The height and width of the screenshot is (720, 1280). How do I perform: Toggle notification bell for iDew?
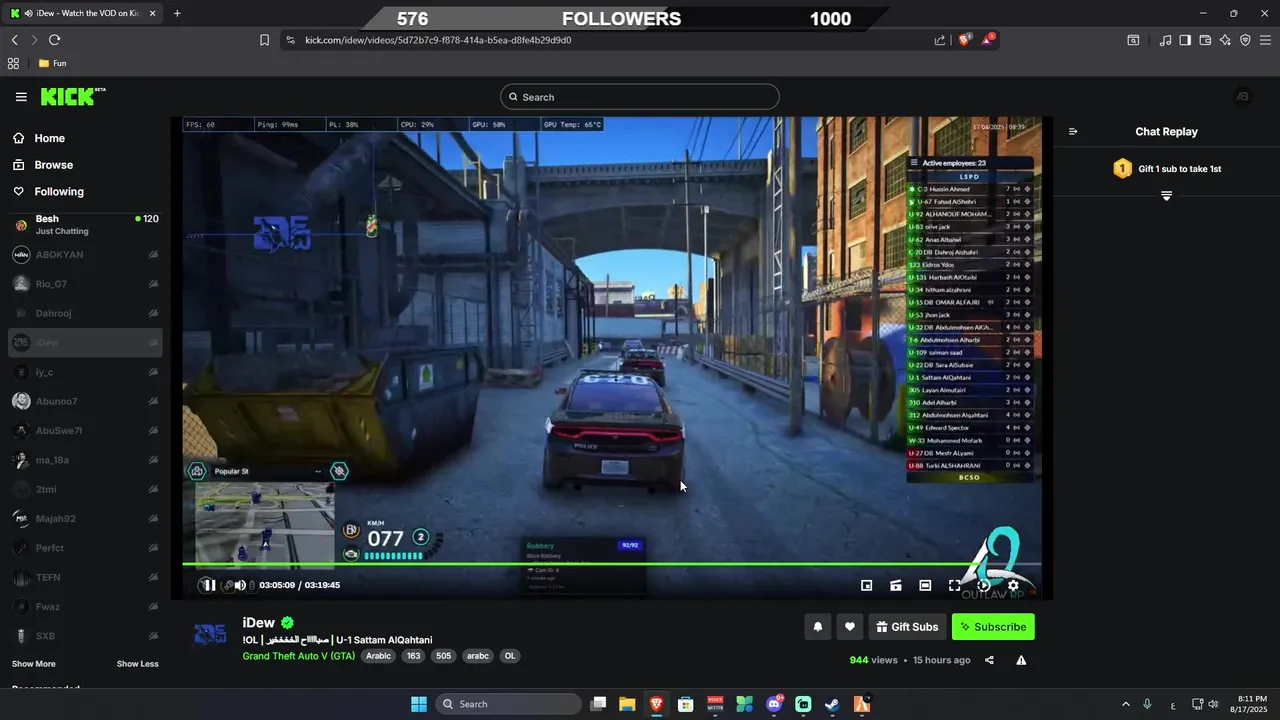point(817,627)
